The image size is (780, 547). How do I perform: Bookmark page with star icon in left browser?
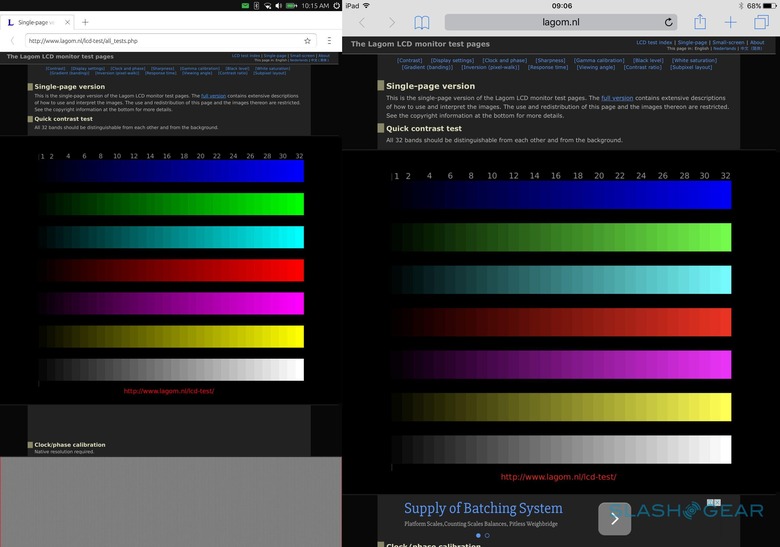click(x=307, y=41)
